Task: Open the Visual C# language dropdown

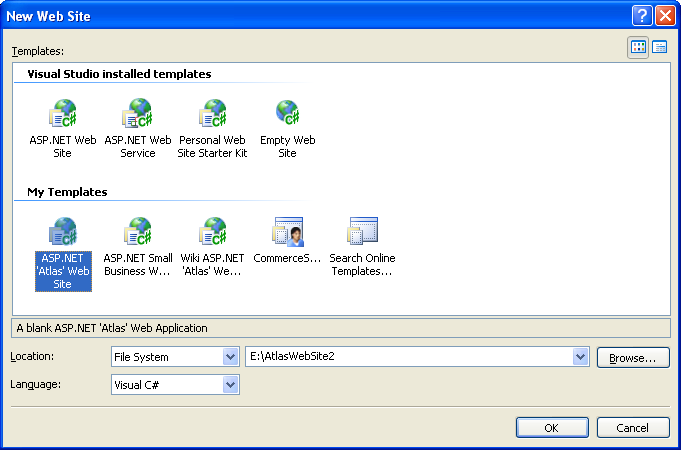Action: pos(230,385)
